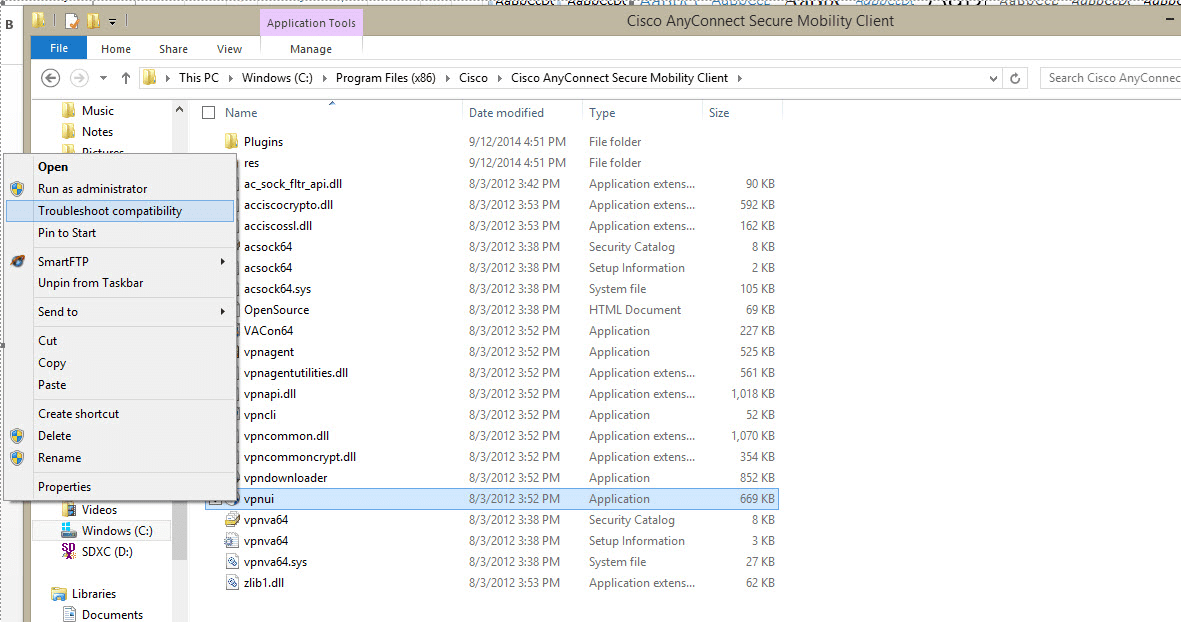Viewport: 1181px width, 622px height.
Task: Switch to the Home ribbon tab
Action: coord(116,49)
